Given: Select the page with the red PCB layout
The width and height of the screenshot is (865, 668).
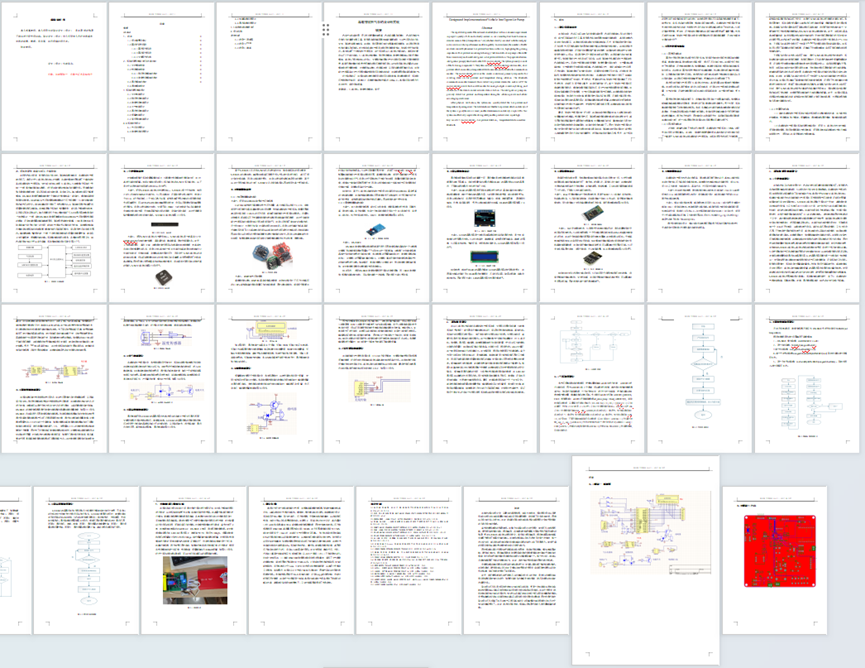Looking at the screenshot, I should pyautogui.click(x=775, y=560).
